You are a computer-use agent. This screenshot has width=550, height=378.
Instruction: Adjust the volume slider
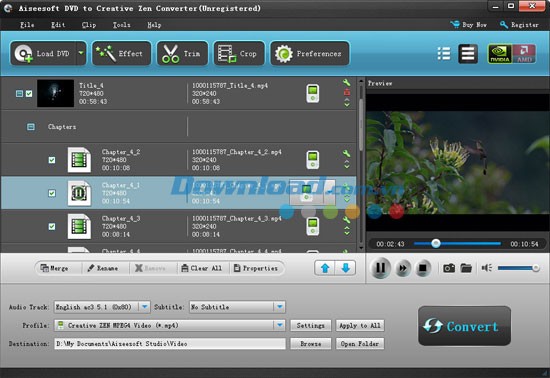(x=518, y=268)
